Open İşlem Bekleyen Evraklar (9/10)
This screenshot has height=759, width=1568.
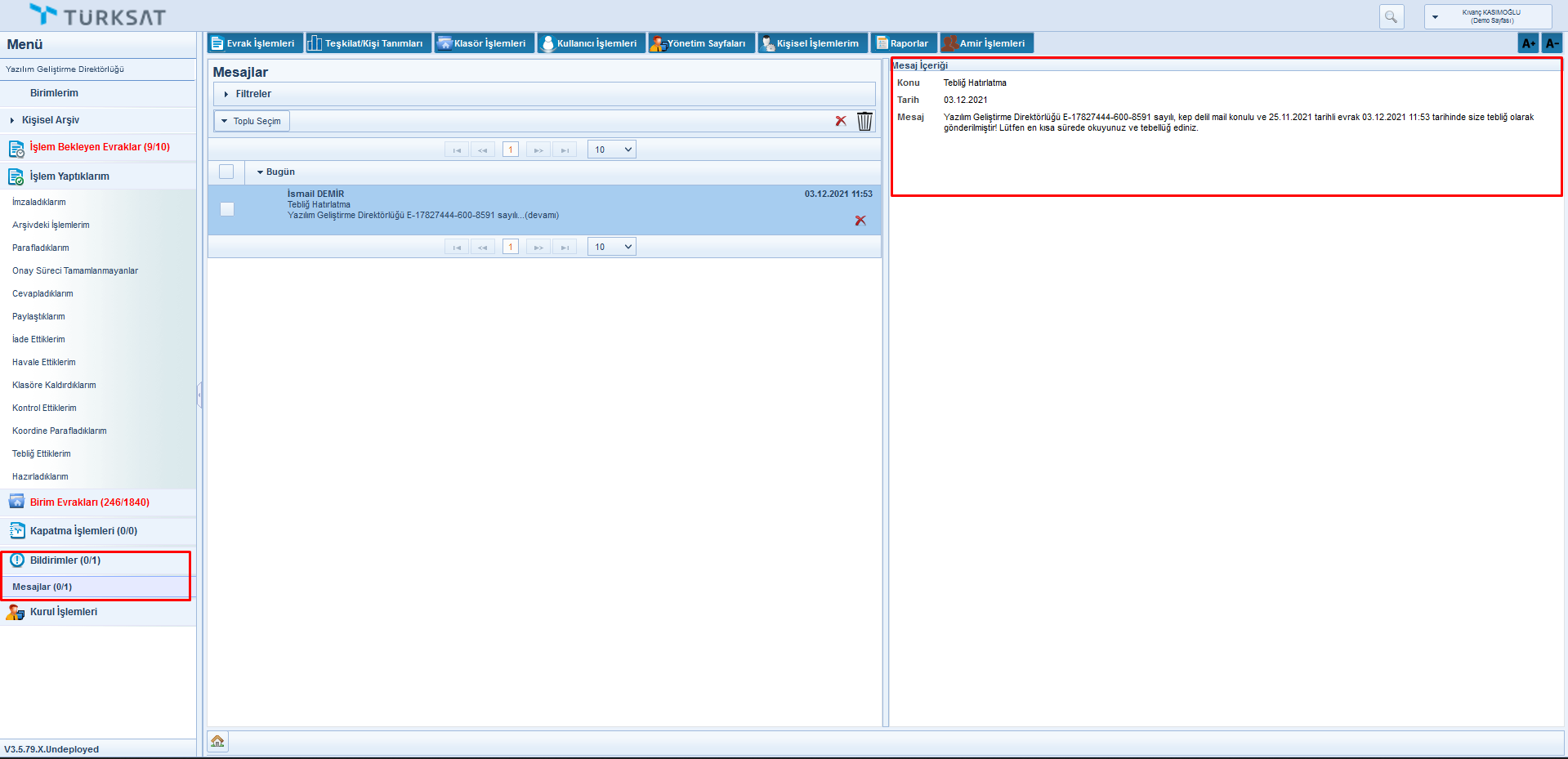100,147
